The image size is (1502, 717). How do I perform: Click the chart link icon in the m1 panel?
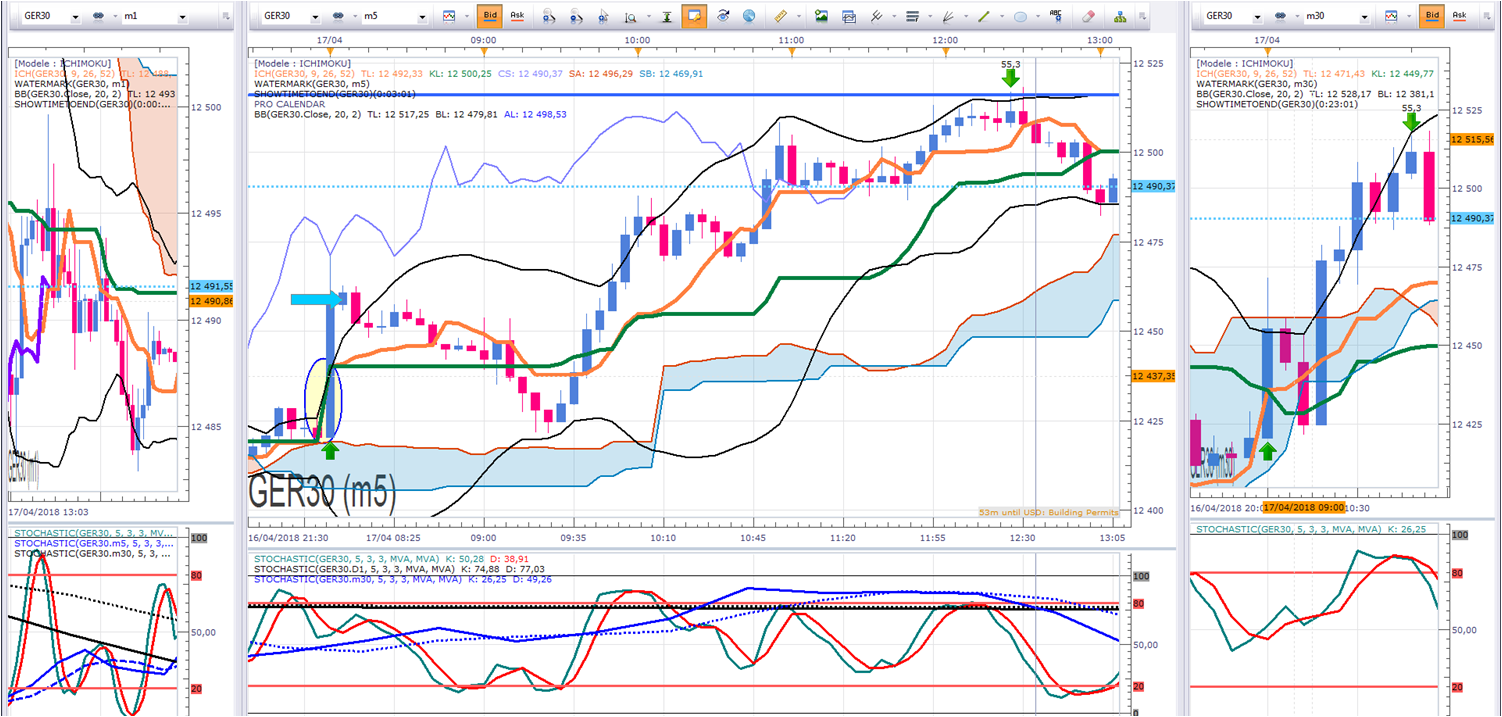coord(100,16)
